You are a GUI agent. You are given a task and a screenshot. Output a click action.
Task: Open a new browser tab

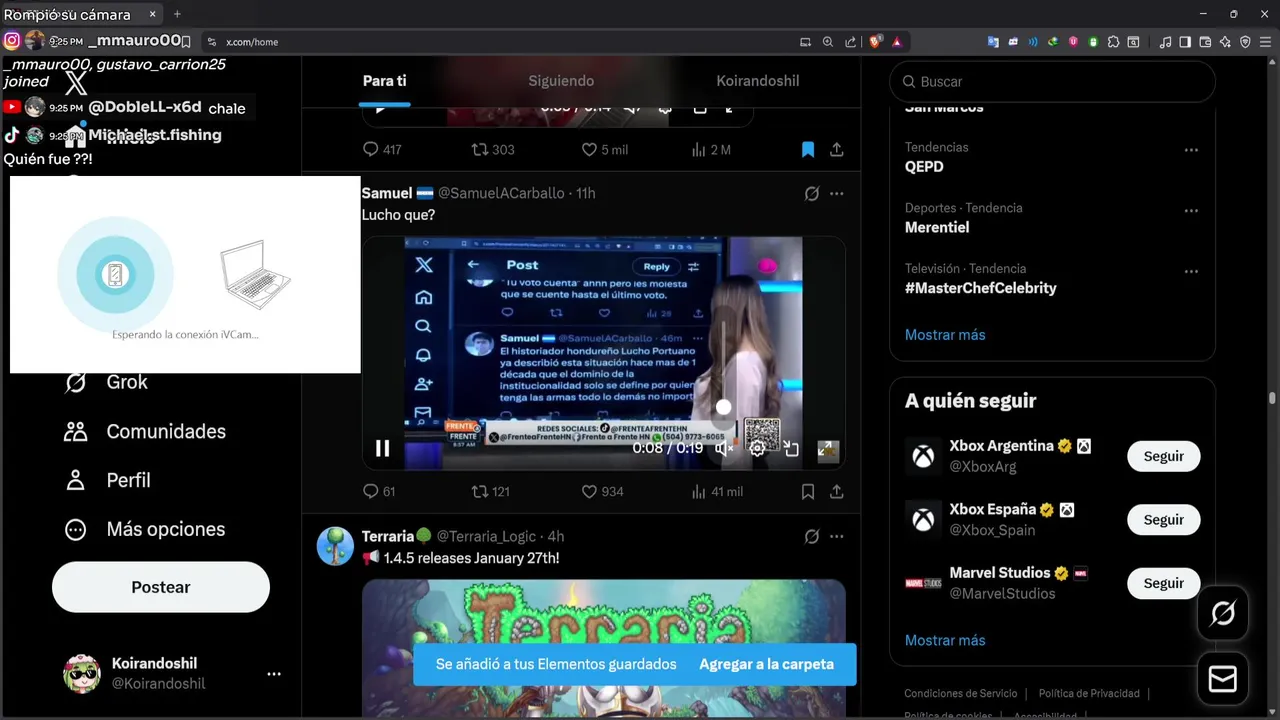coord(177,14)
